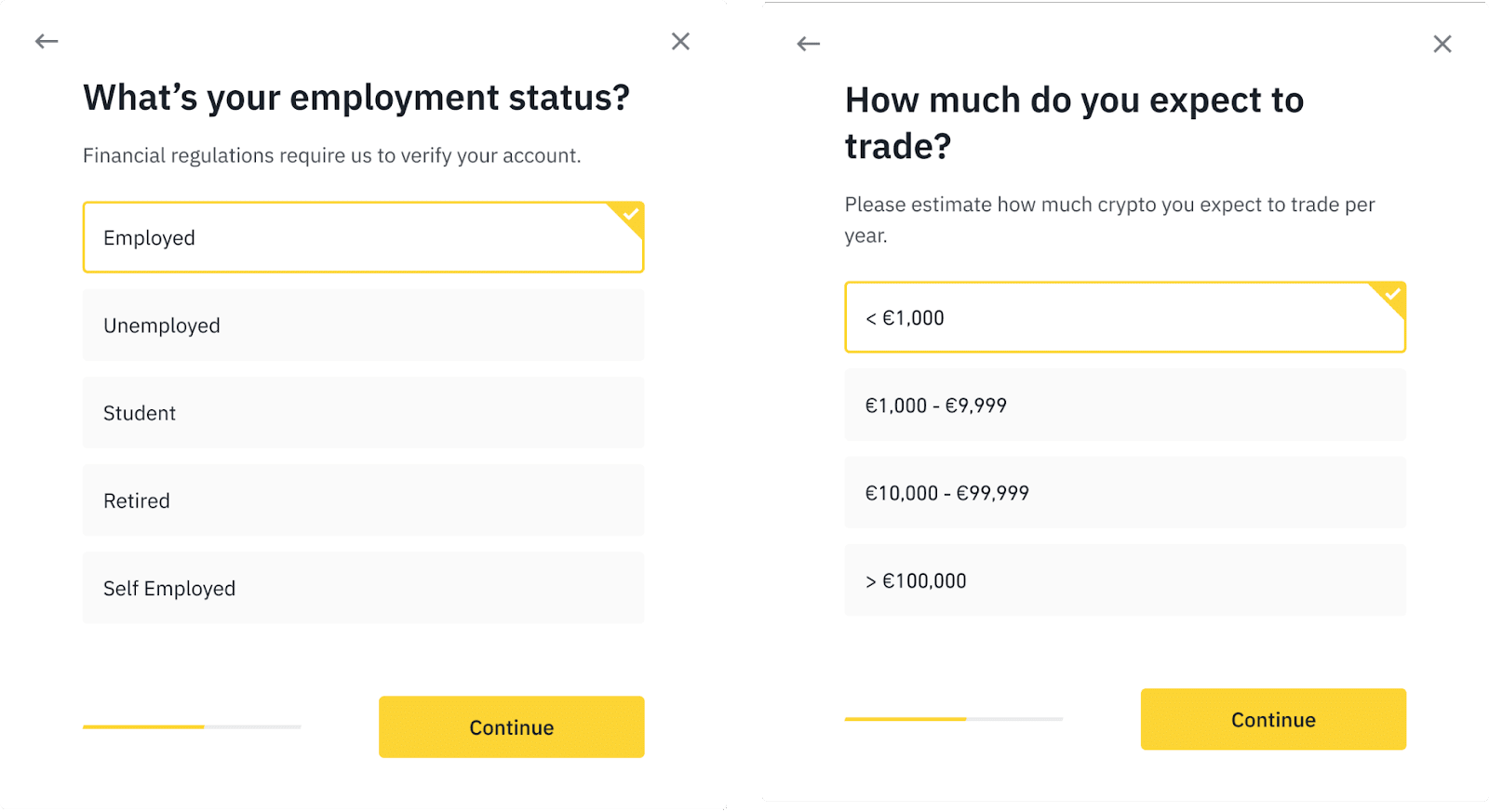Click progress bar in trade dialog

tap(953, 719)
